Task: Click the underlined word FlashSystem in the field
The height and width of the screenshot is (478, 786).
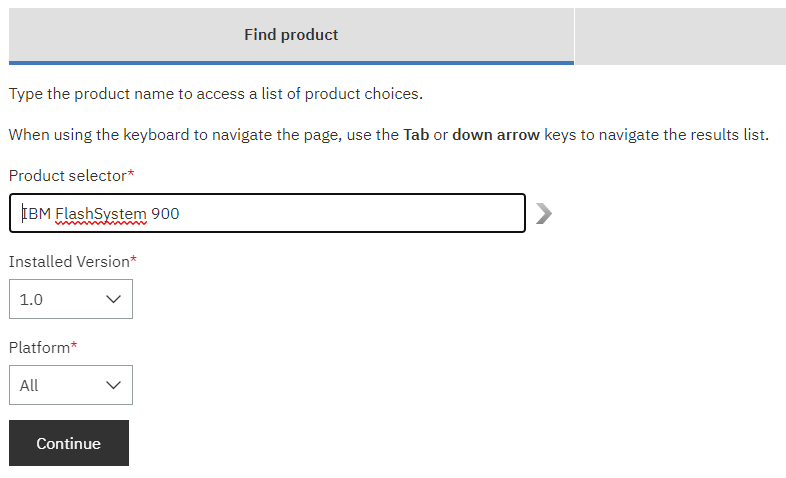Action: pos(101,213)
